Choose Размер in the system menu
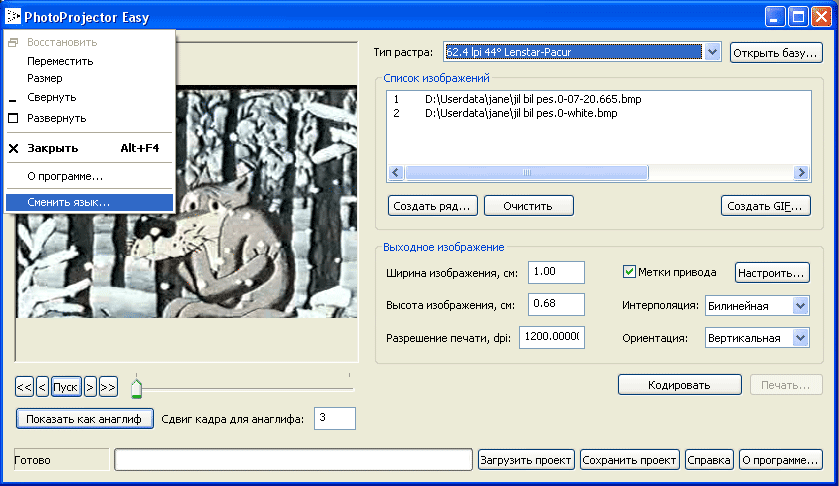The height and width of the screenshot is (486, 839). [89, 78]
